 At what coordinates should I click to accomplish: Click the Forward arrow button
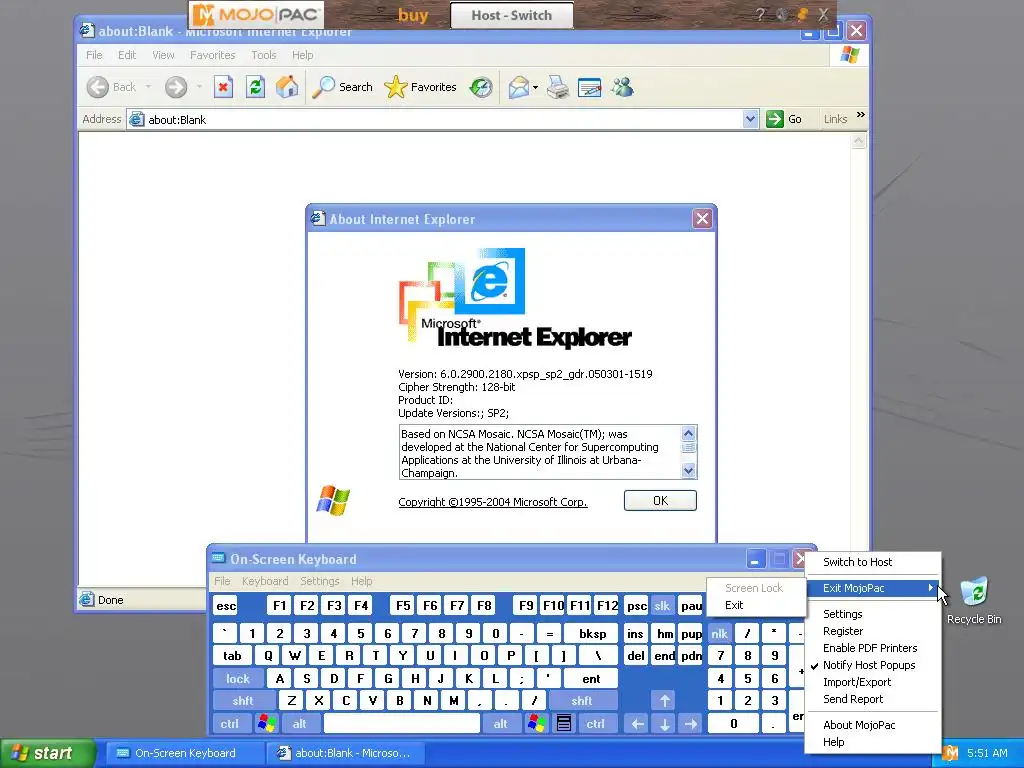pos(176,87)
